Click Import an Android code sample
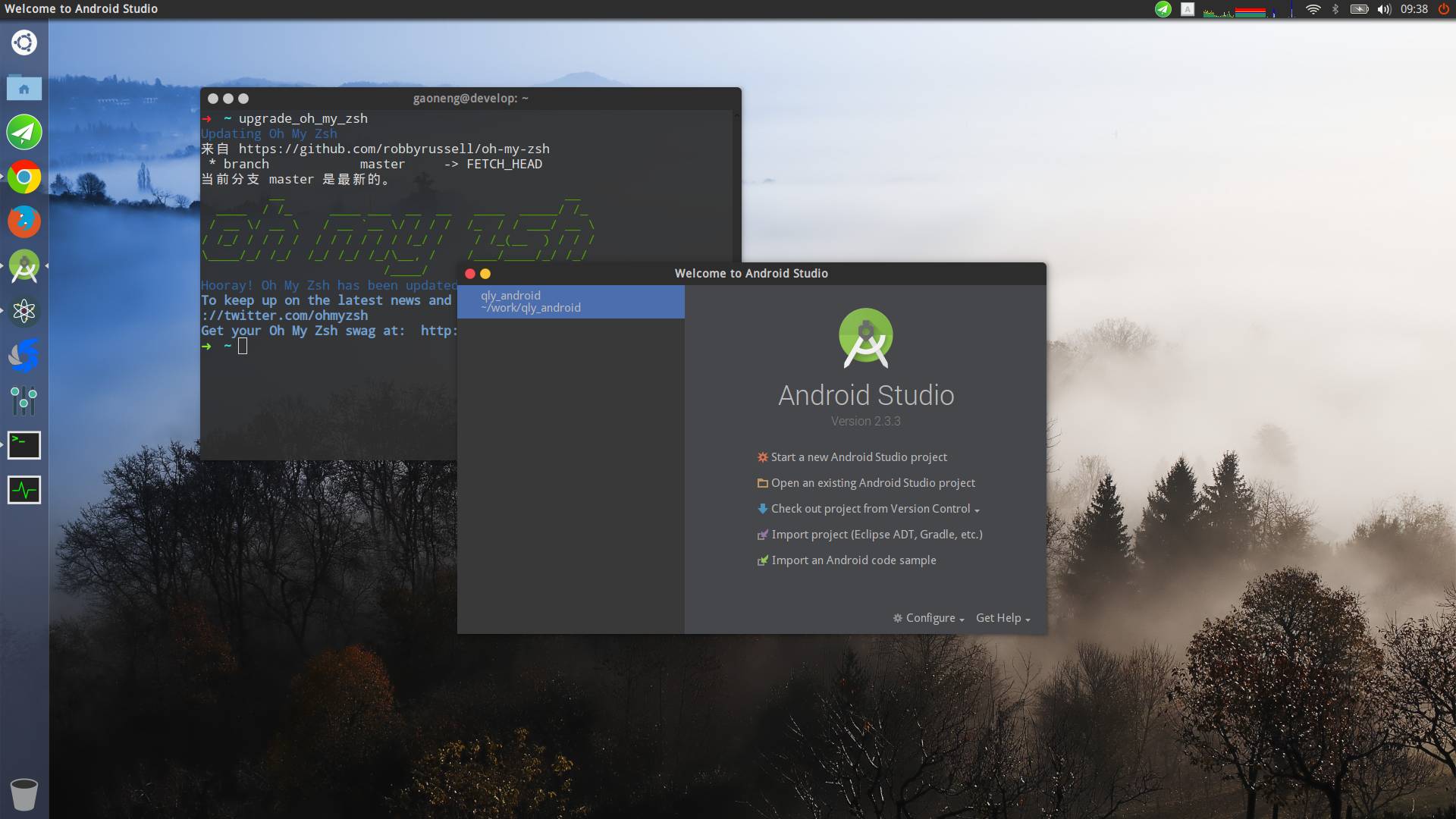 [x=854, y=559]
